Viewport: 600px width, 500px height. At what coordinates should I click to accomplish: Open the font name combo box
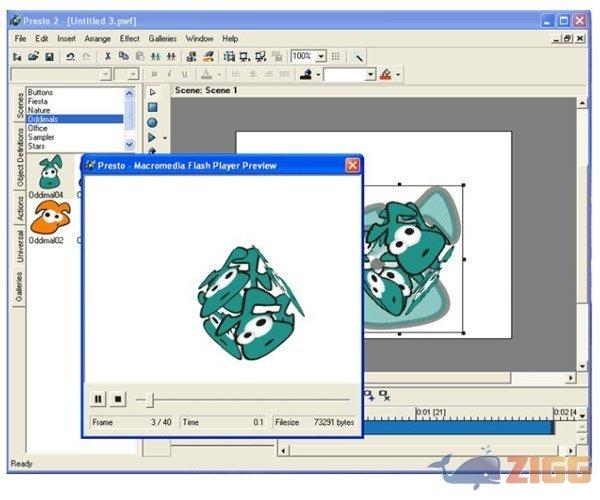click(x=61, y=74)
